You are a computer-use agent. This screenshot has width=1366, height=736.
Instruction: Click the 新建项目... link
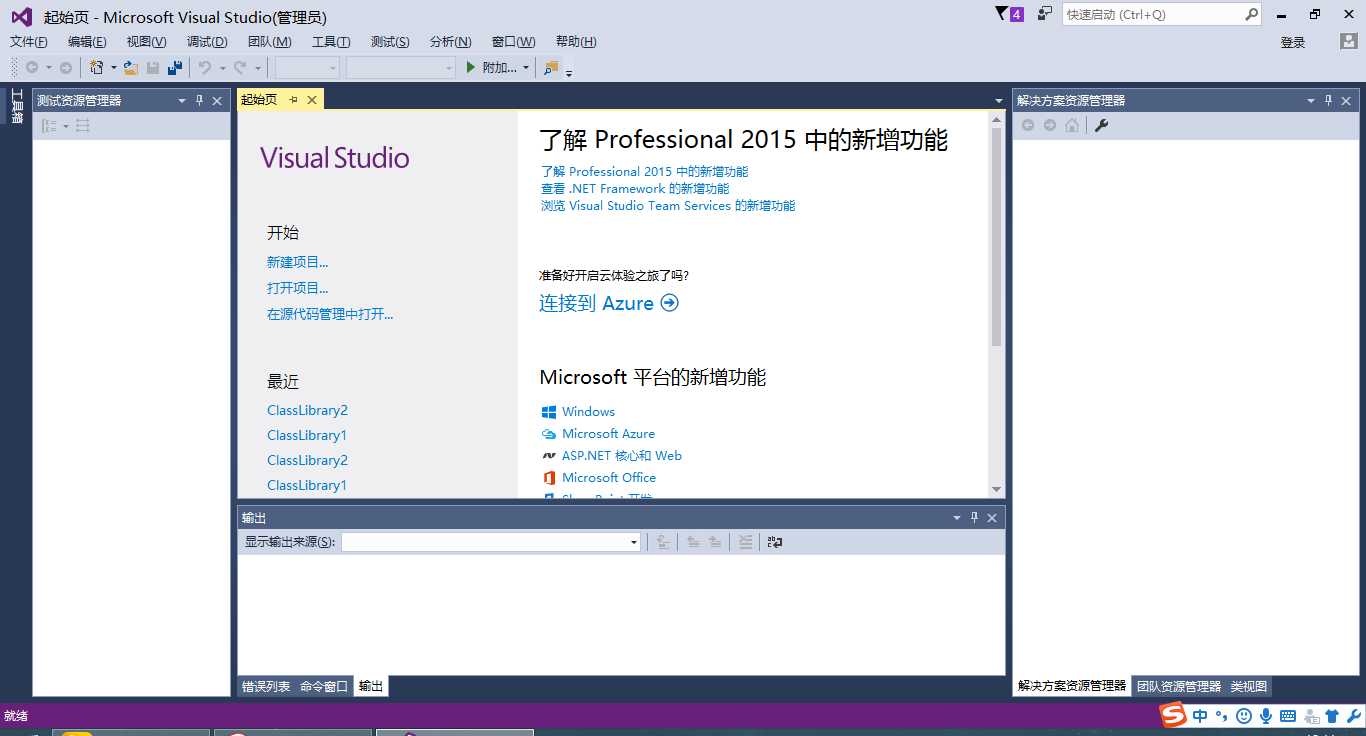tap(298, 262)
